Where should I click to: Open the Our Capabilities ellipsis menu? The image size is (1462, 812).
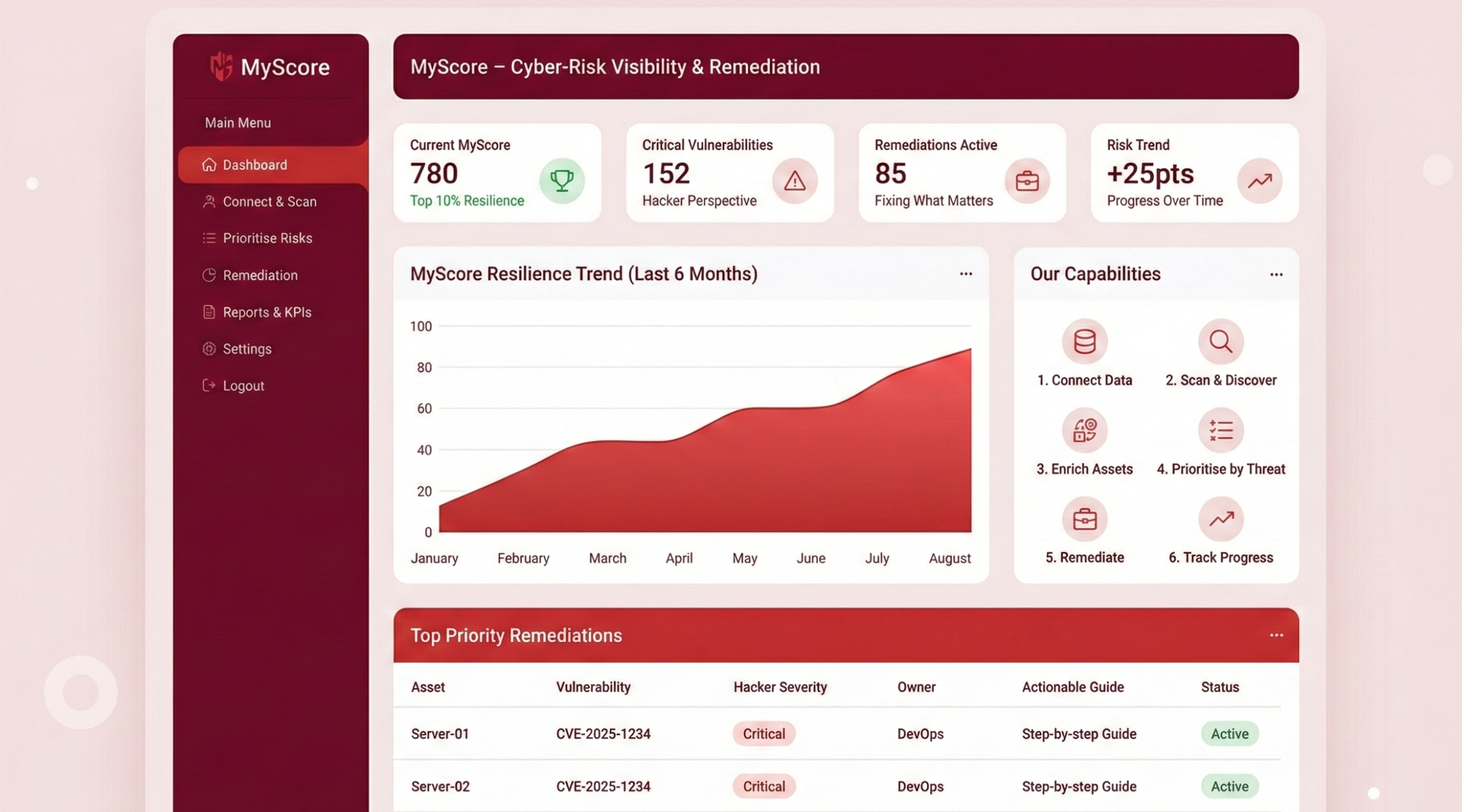click(1275, 274)
